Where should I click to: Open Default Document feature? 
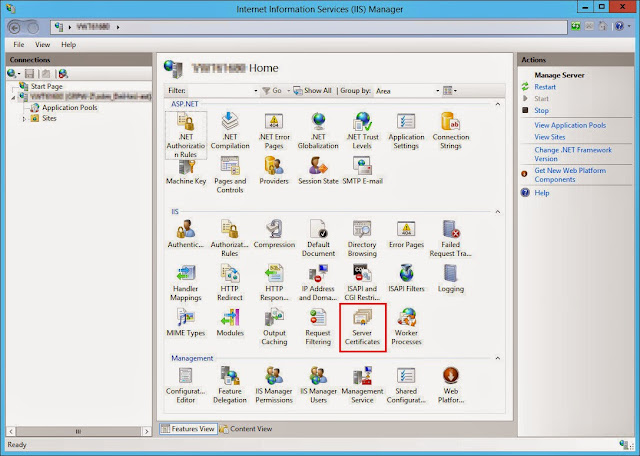coord(318,238)
